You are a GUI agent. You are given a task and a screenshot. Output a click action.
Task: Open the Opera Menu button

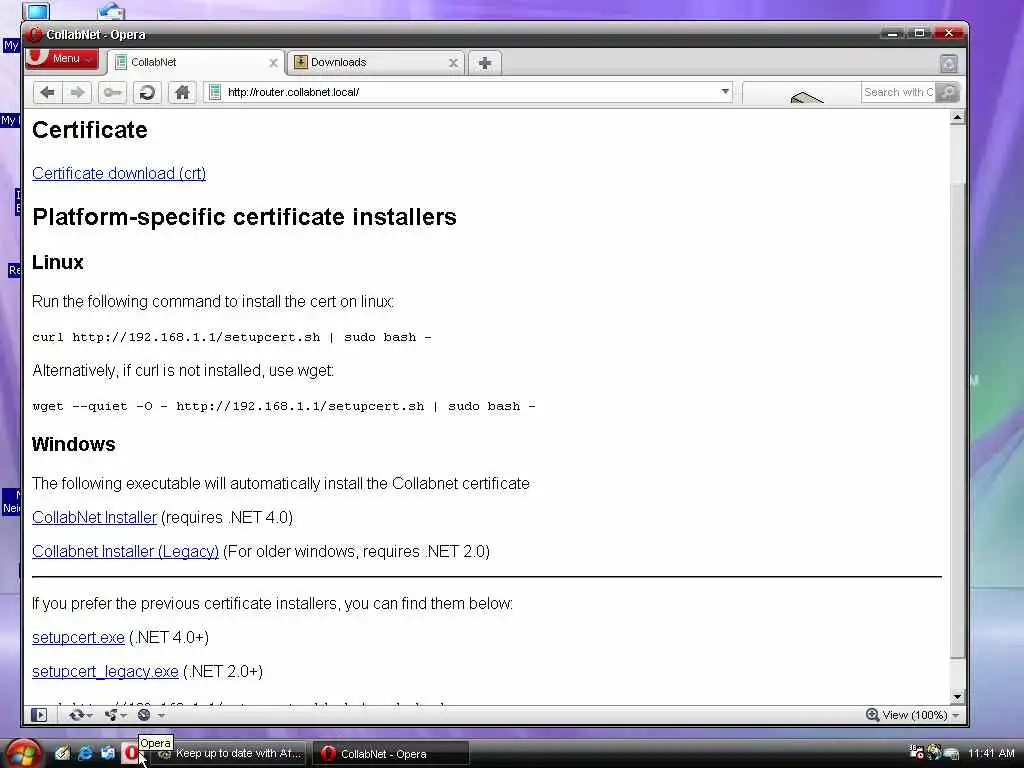click(61, 58)
